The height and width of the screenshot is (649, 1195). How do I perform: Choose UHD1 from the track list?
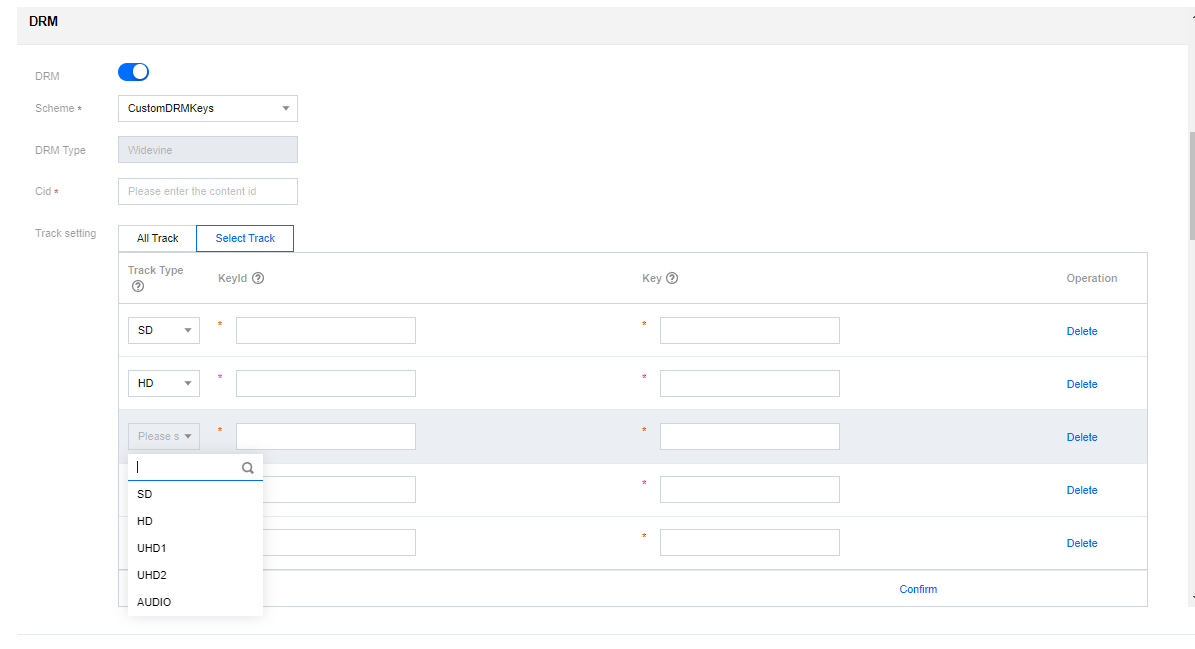152,548
